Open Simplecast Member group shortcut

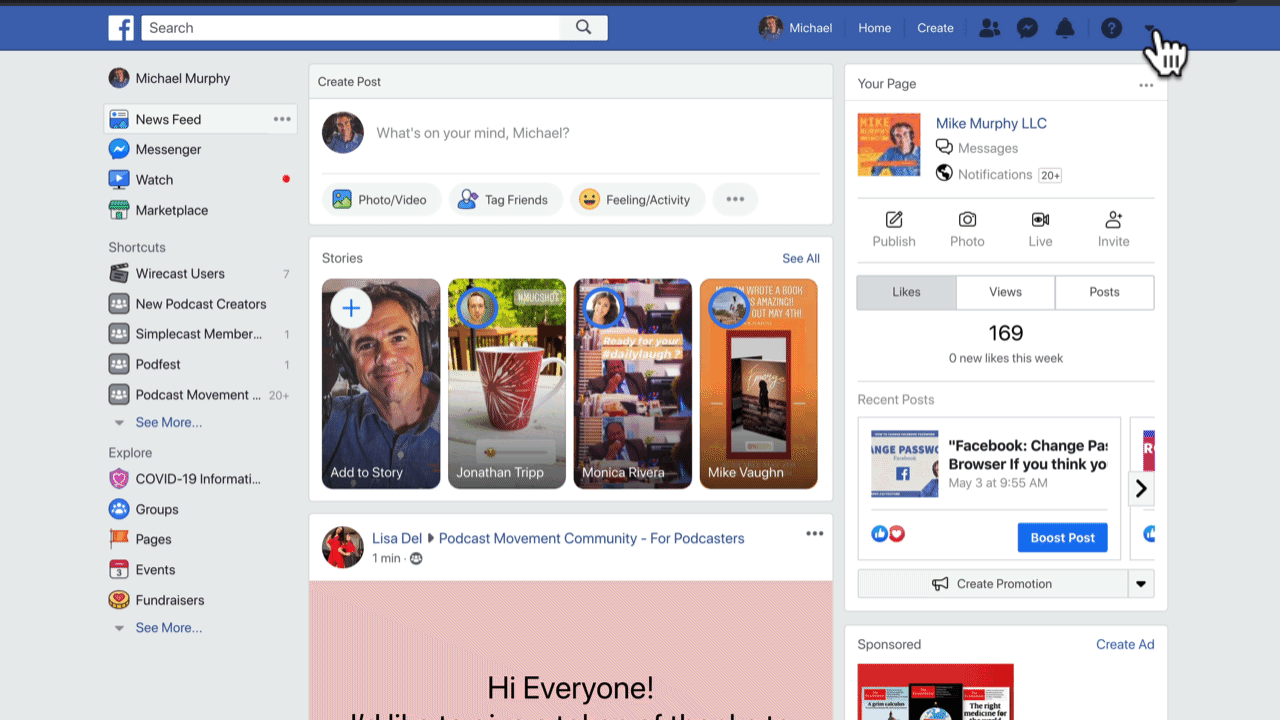pos(200,334)
